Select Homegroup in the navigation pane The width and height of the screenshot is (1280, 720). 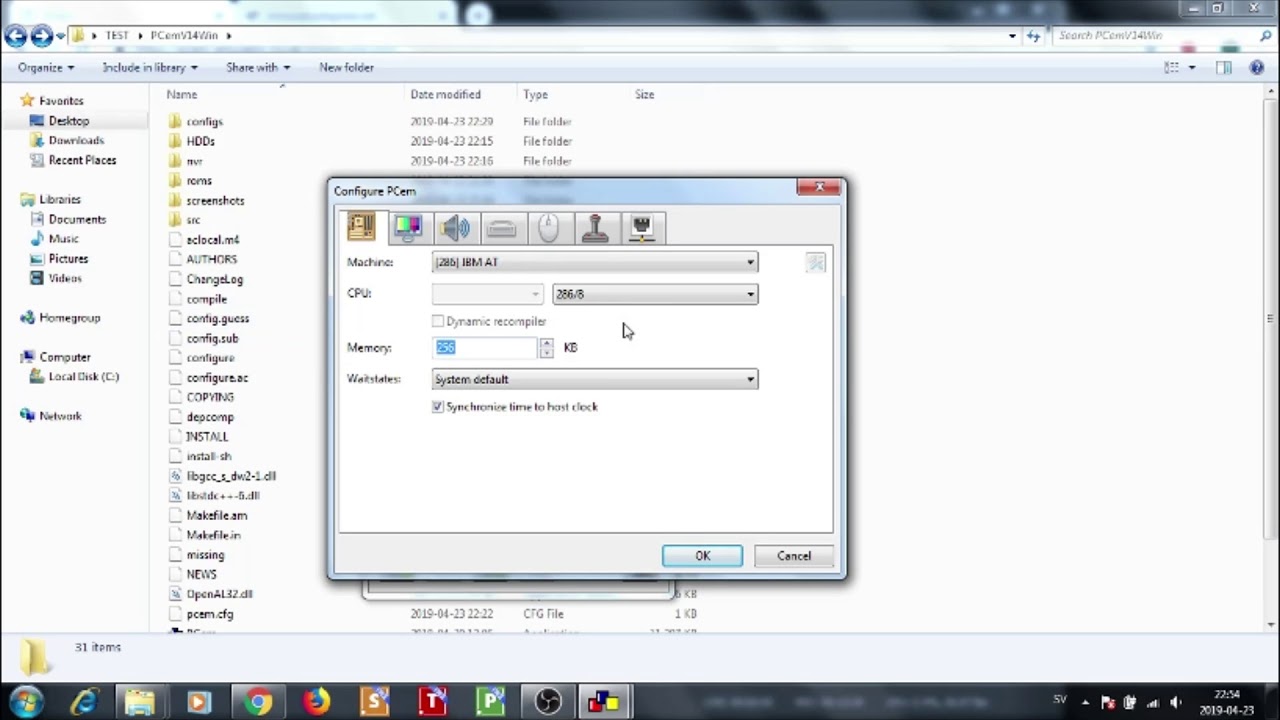(69, 317)
